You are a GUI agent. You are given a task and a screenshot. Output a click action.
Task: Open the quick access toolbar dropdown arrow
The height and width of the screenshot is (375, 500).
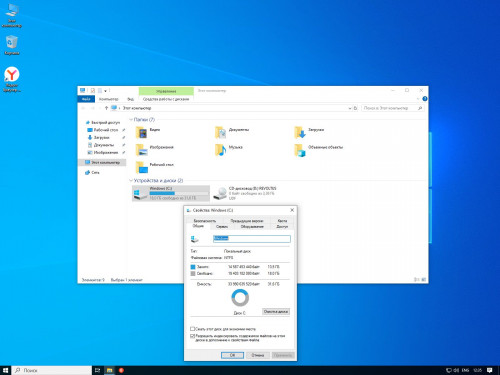coord(105,91)
